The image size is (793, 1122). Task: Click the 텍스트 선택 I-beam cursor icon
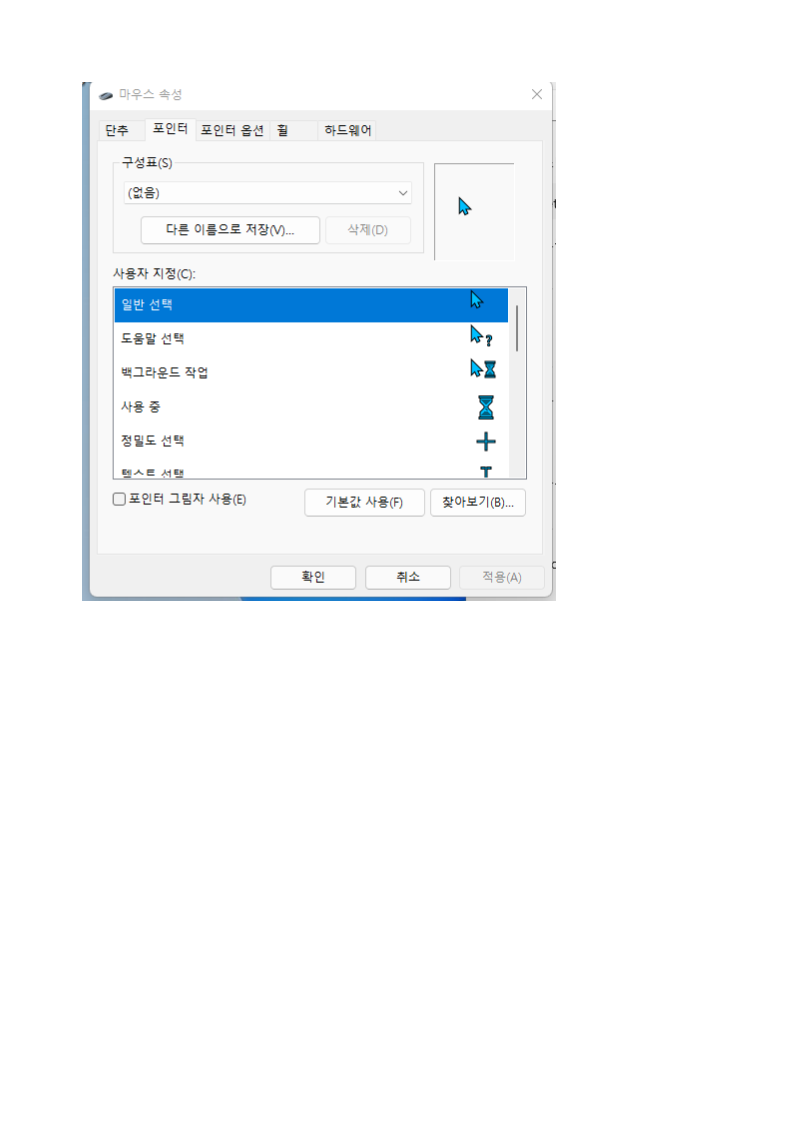(486, 472)
